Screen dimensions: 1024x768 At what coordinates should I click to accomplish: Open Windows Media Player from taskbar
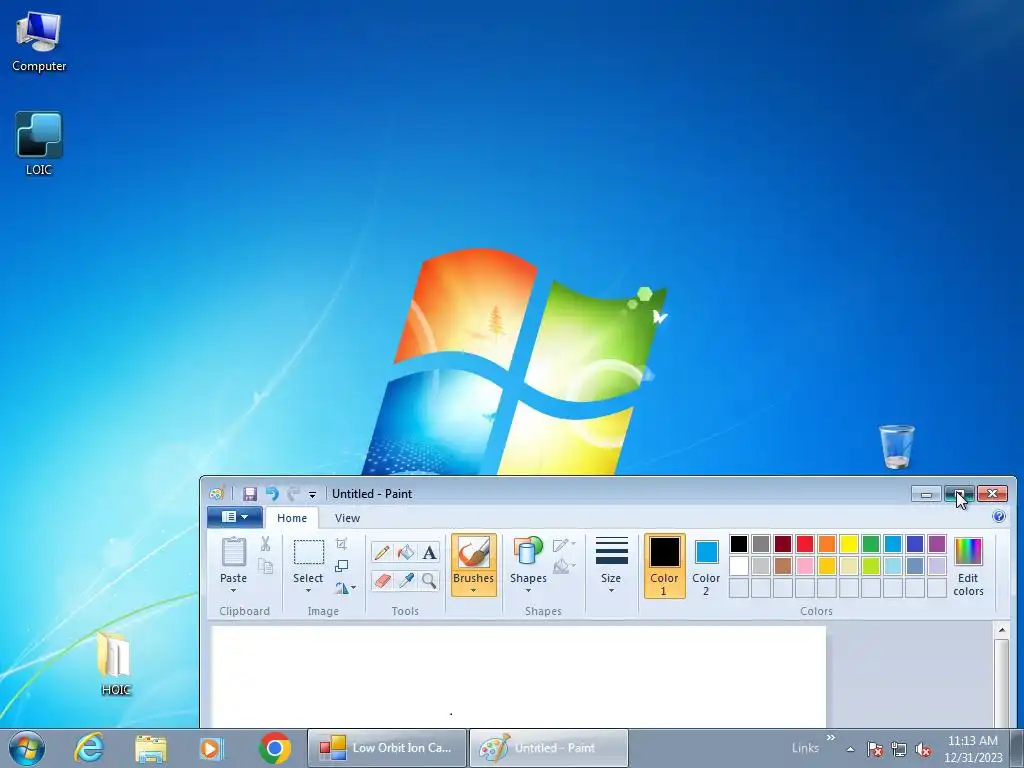[211, 748]
